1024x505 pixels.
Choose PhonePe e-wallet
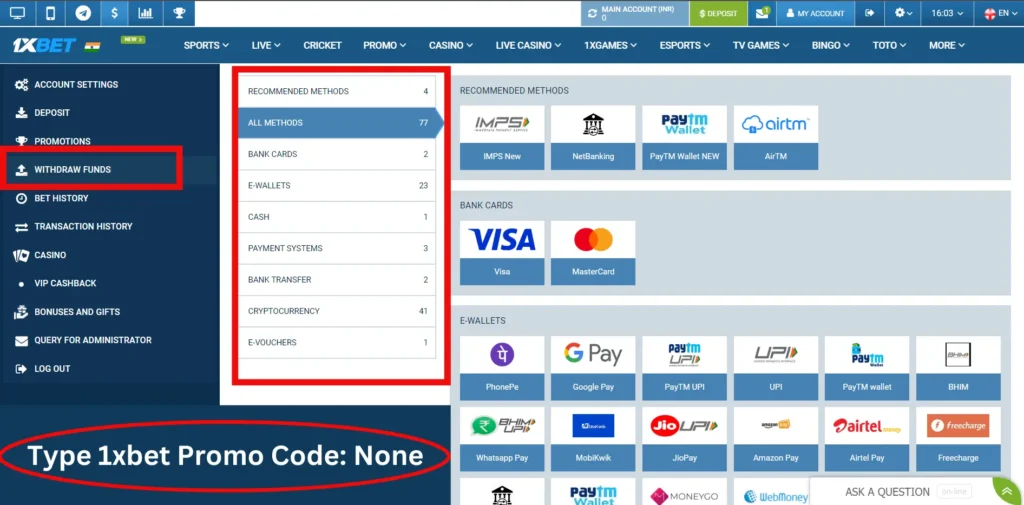[502, 368]
